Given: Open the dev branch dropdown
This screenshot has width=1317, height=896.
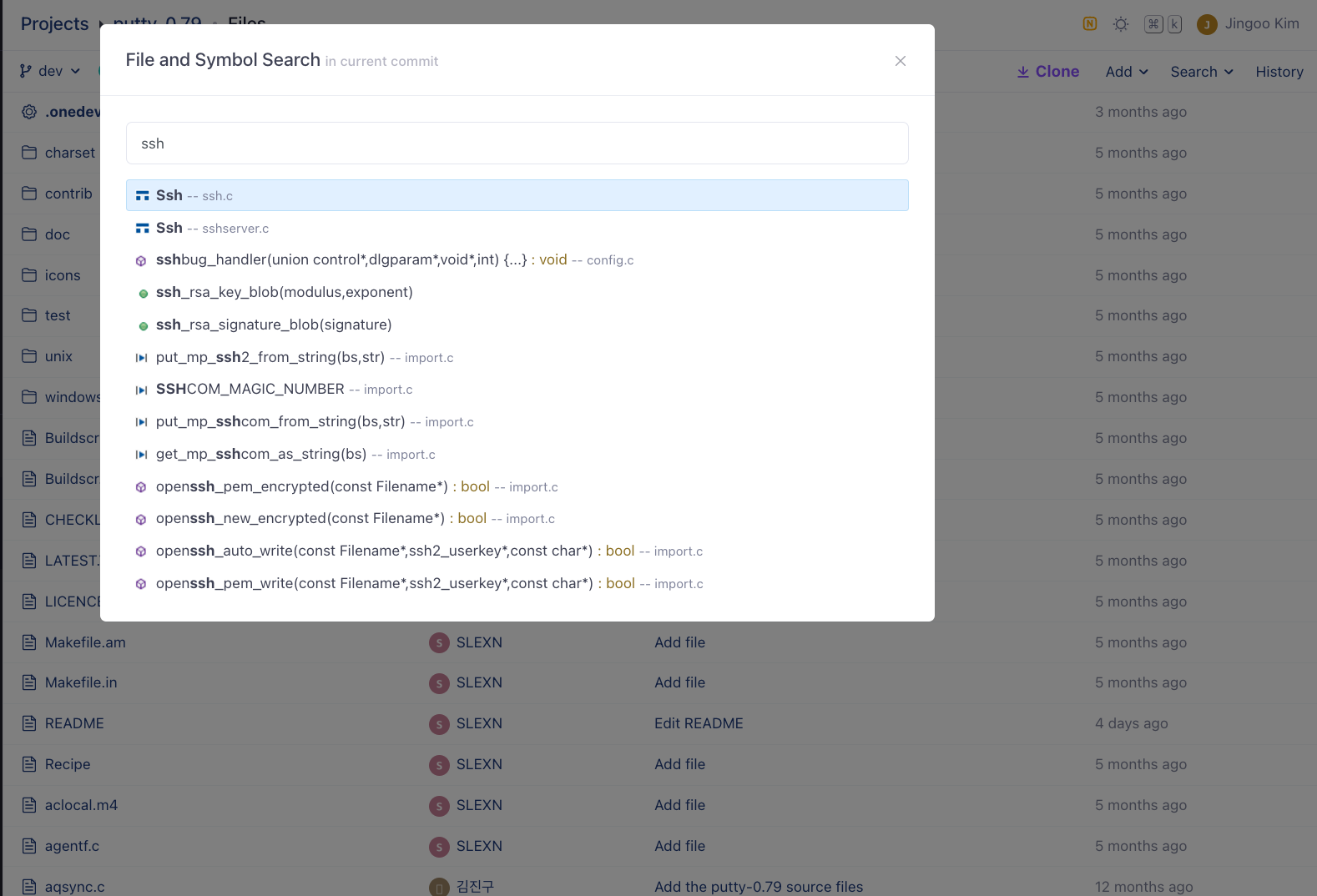Looking at the screenshot, I should click(x=50, y=72).
